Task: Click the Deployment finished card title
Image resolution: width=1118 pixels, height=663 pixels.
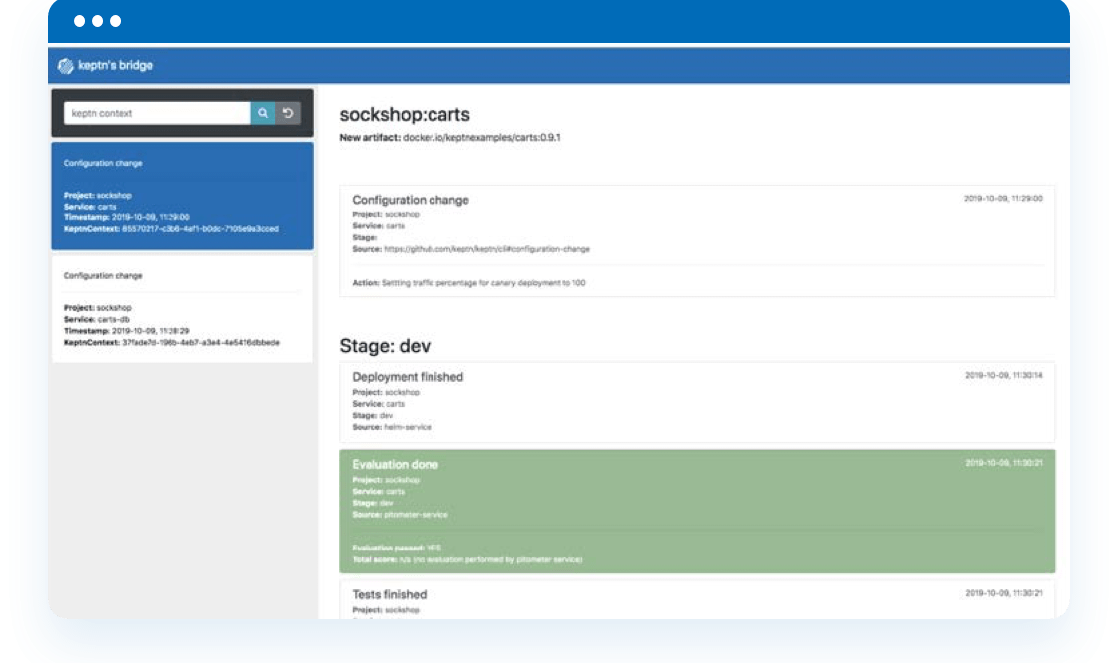Action: click(x=407, y=377)
